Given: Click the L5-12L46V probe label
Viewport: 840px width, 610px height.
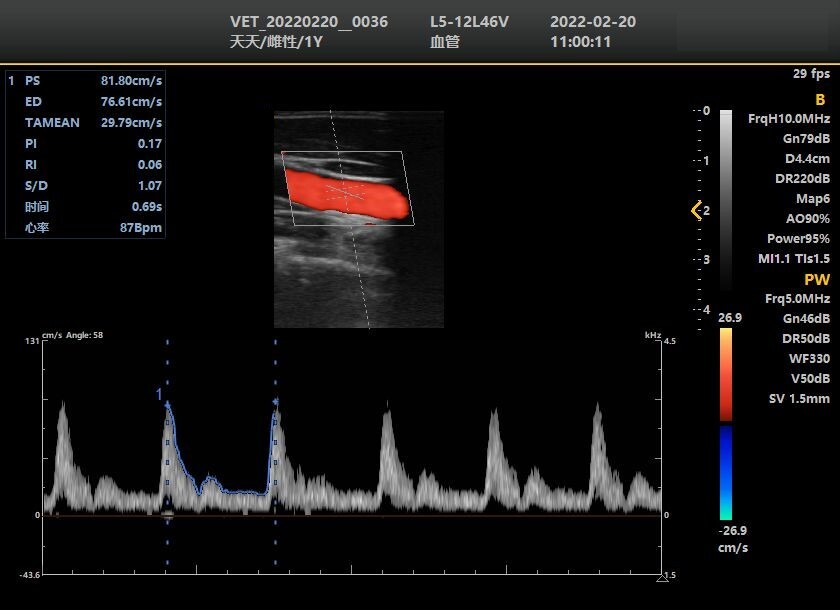Looking at the screenshot, I should point(470,22).
